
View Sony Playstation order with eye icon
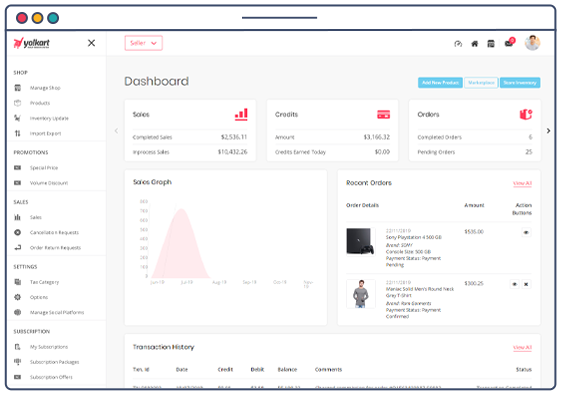[526, 232]
